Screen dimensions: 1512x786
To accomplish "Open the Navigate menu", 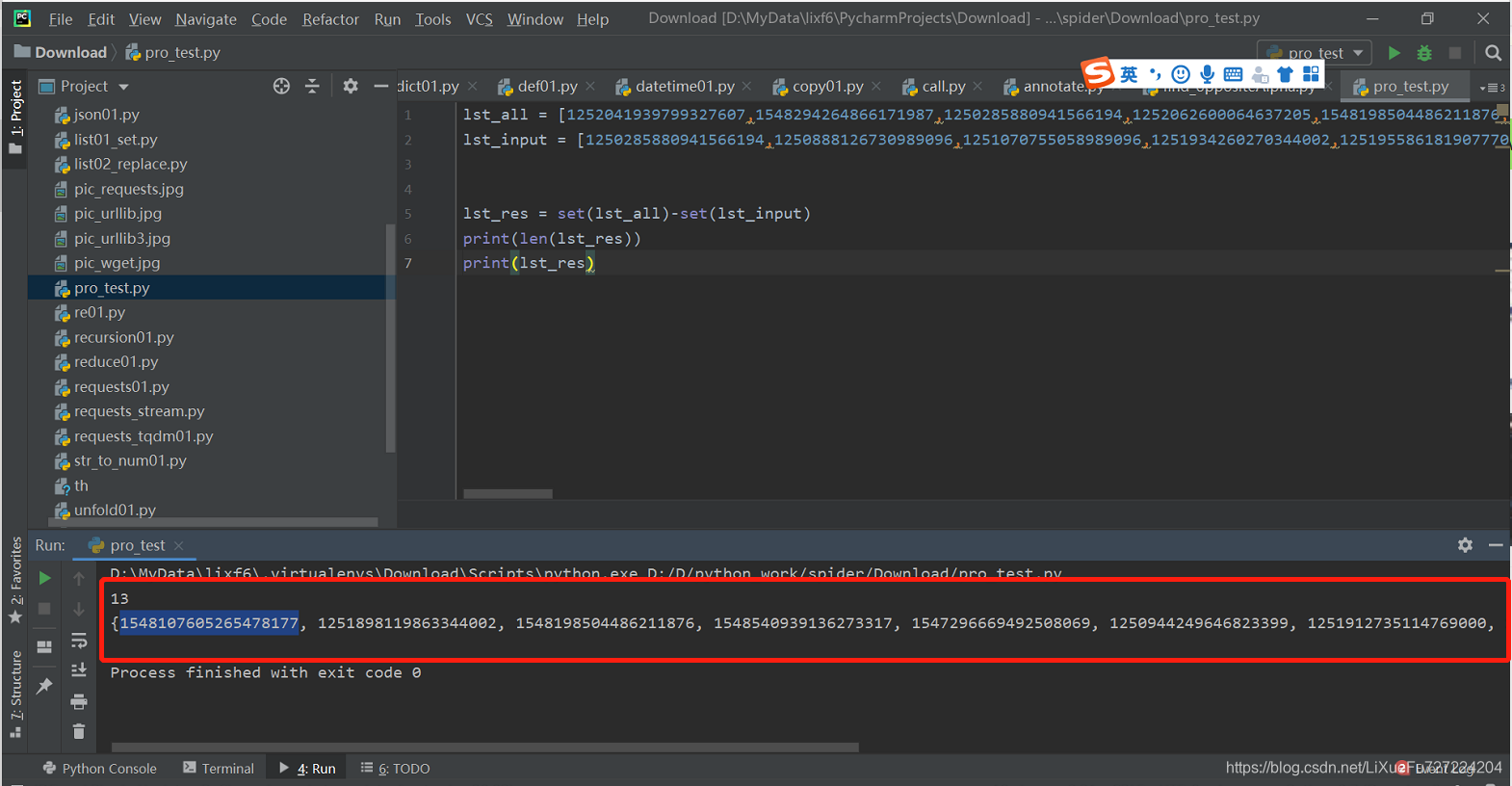I will coord(206,19).
